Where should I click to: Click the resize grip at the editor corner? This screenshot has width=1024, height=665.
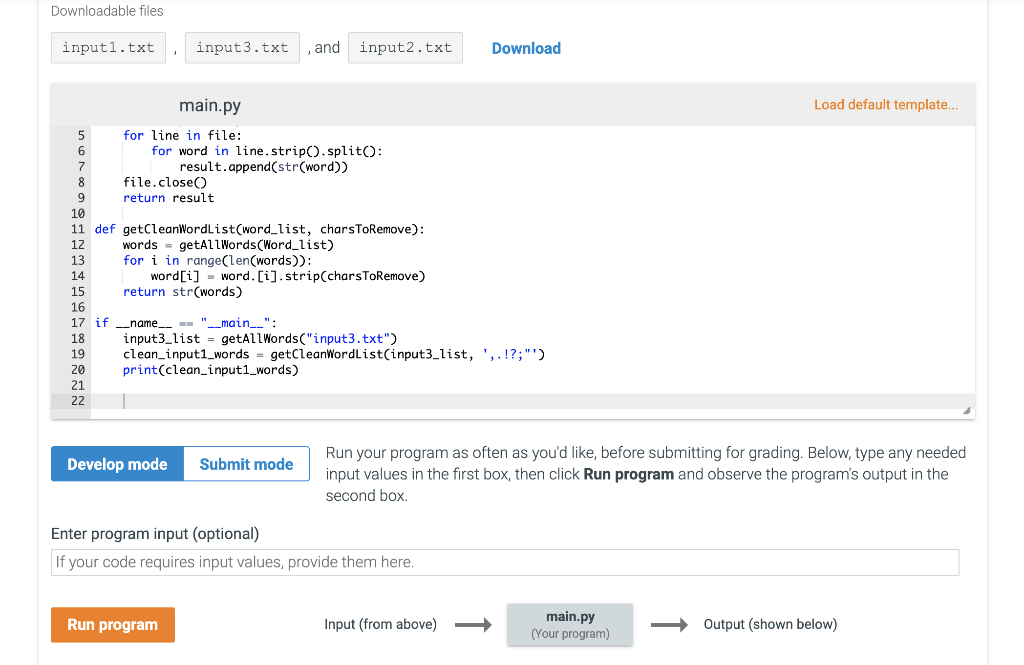tap(966, 408)
